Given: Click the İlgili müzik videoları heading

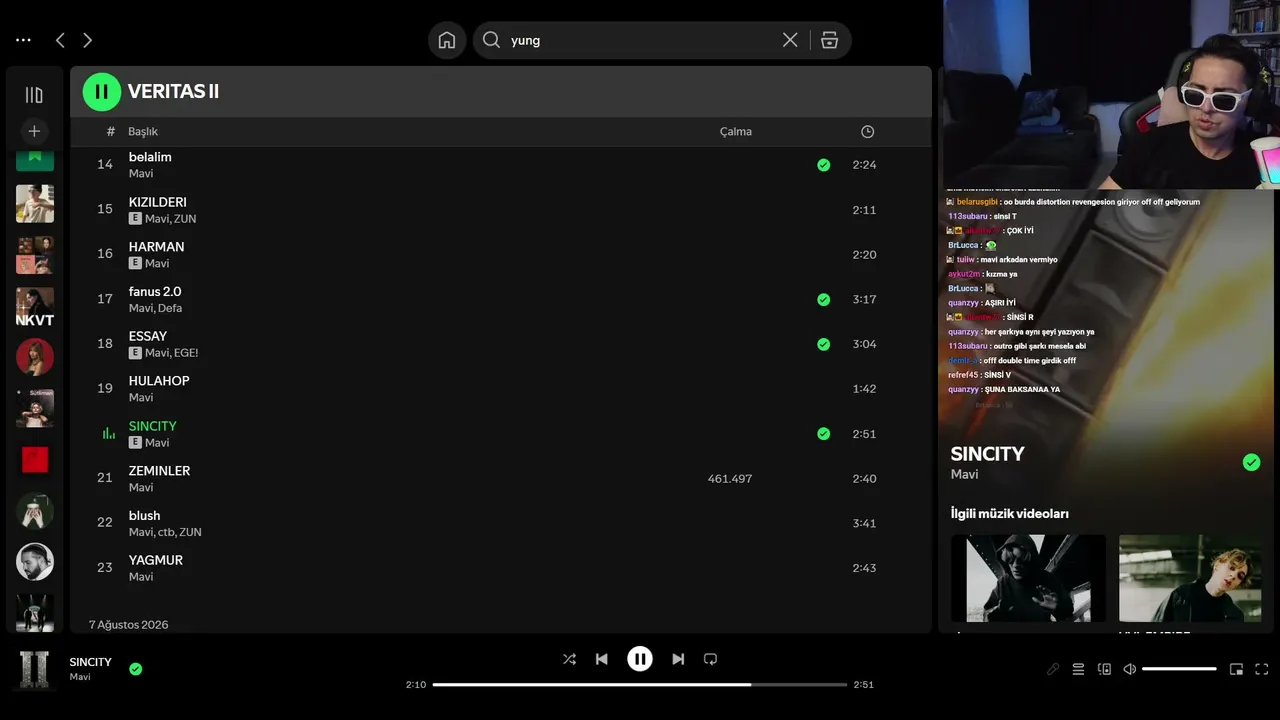Looking at the screenshot, I should click(x=1010, y=513).
